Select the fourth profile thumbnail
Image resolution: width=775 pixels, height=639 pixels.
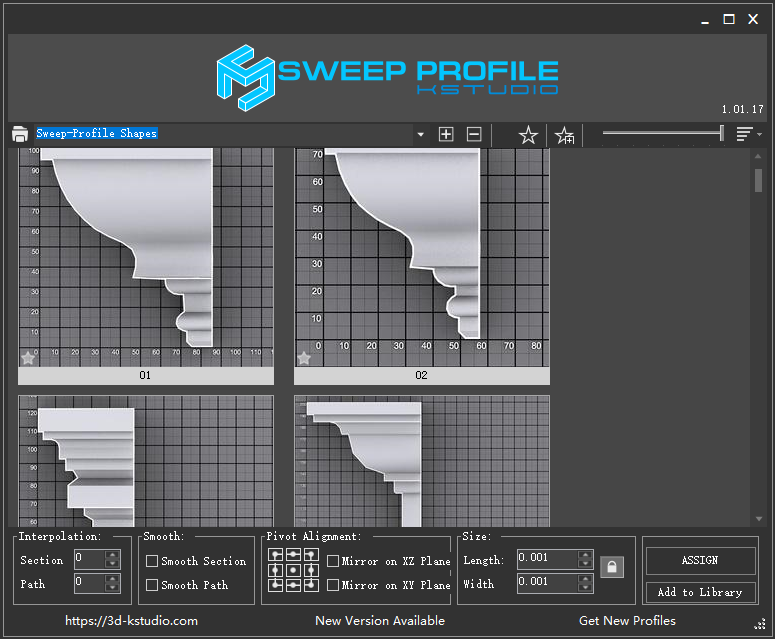tap(422, 461)
